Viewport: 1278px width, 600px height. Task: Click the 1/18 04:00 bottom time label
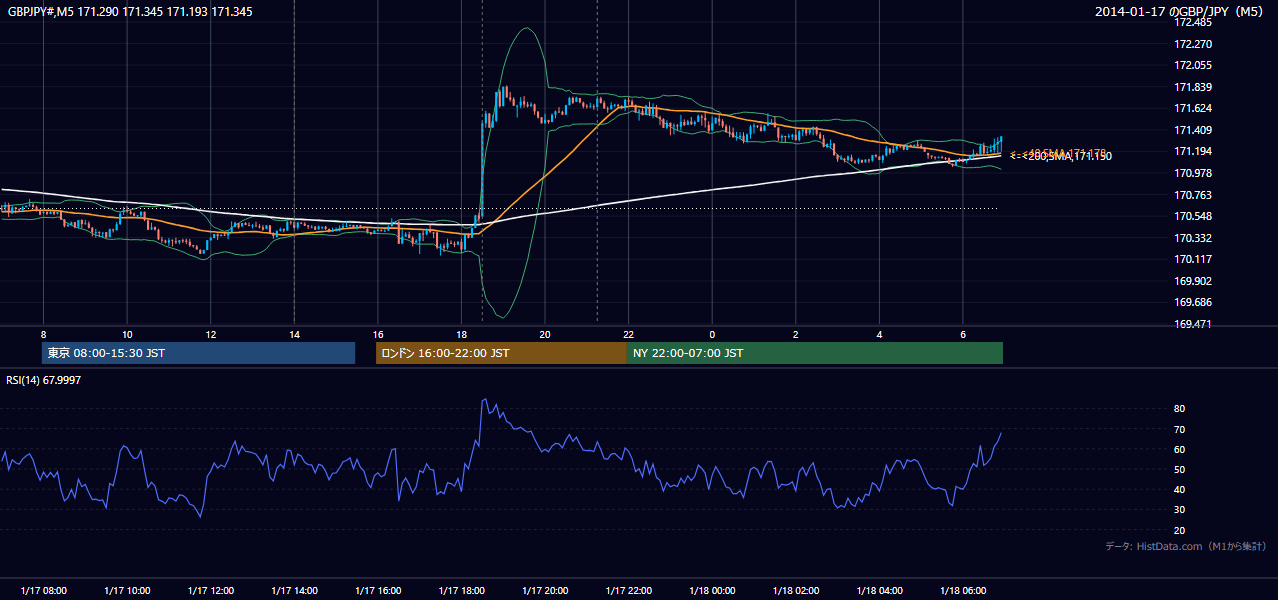[x=879, y=590]
